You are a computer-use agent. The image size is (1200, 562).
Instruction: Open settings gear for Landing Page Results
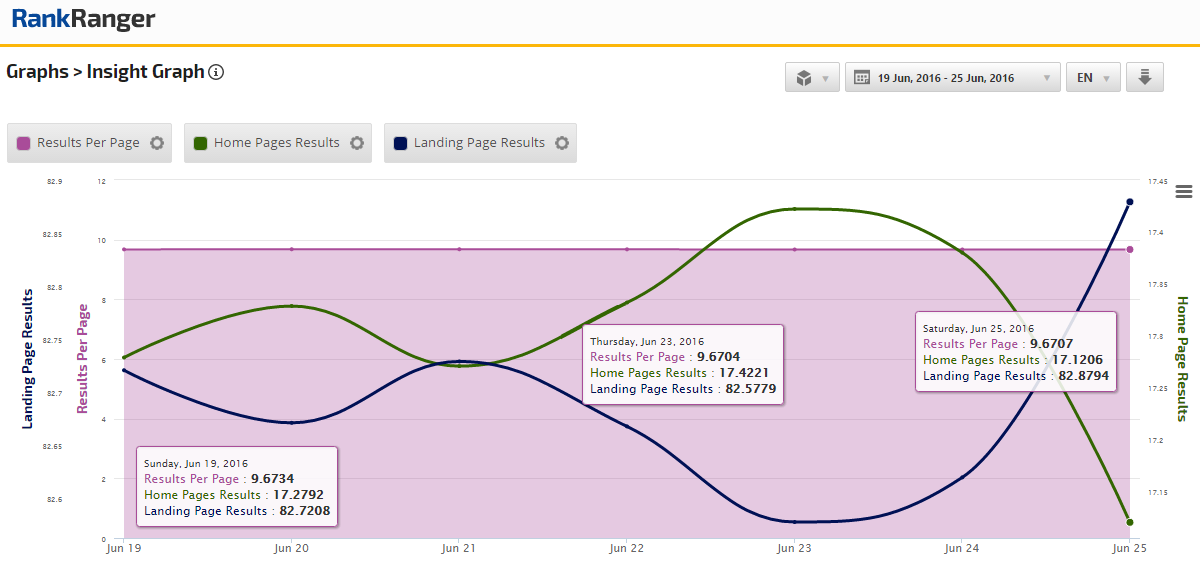[x=562, y=143]
